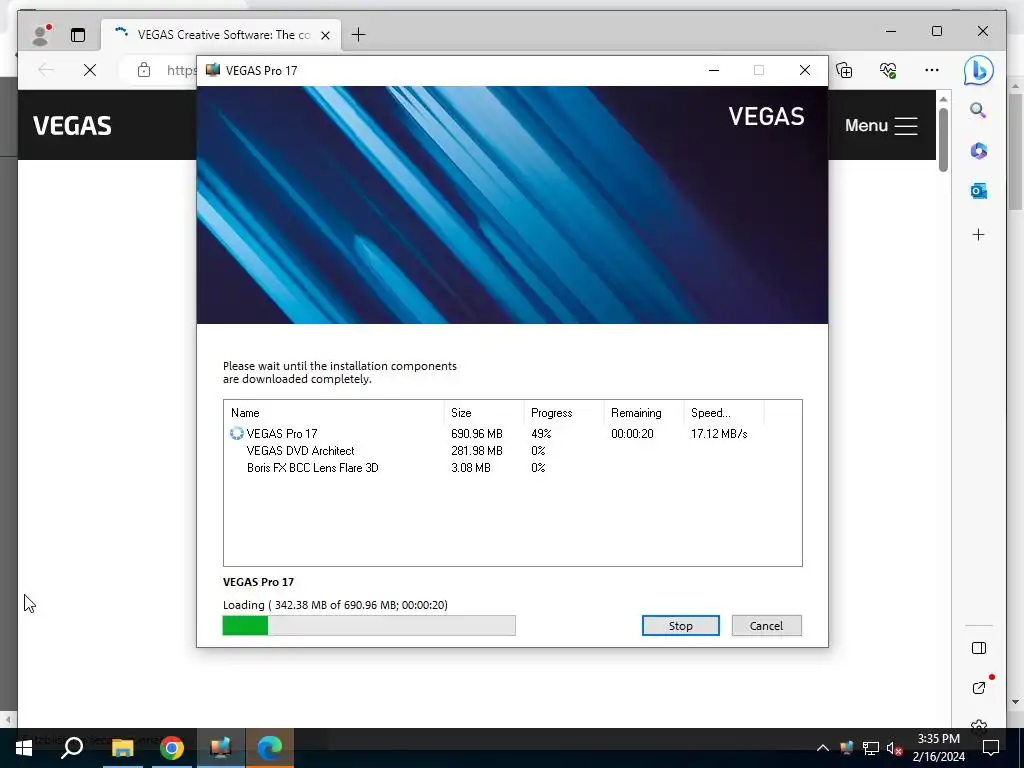Open the Windows notification center
The width and height of the screenshot is (1024, 768).
click(x=991, y=748)
